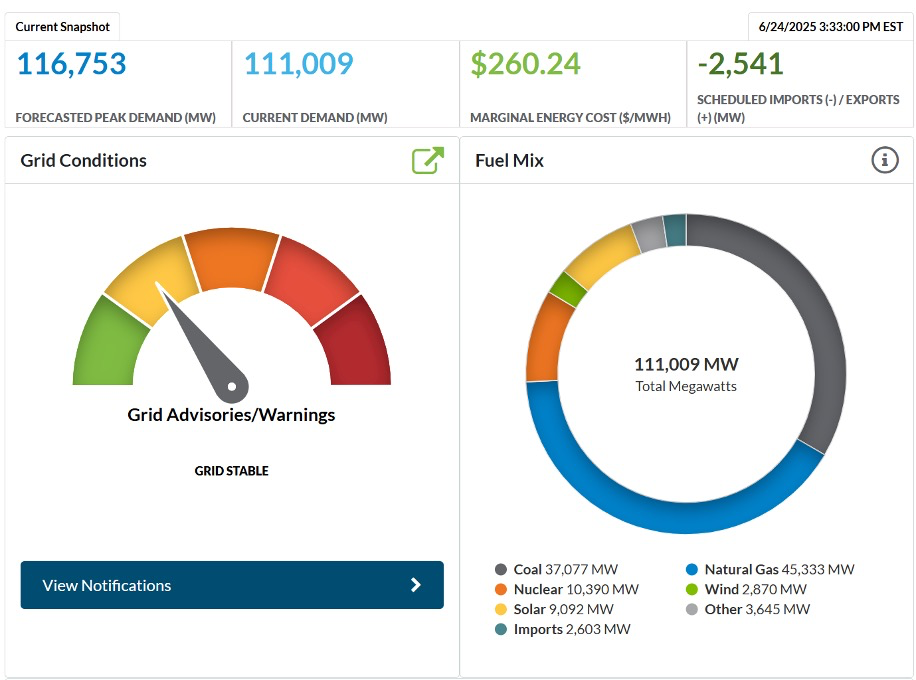Click the timestamp tab at top right

[x=830, y=27]
